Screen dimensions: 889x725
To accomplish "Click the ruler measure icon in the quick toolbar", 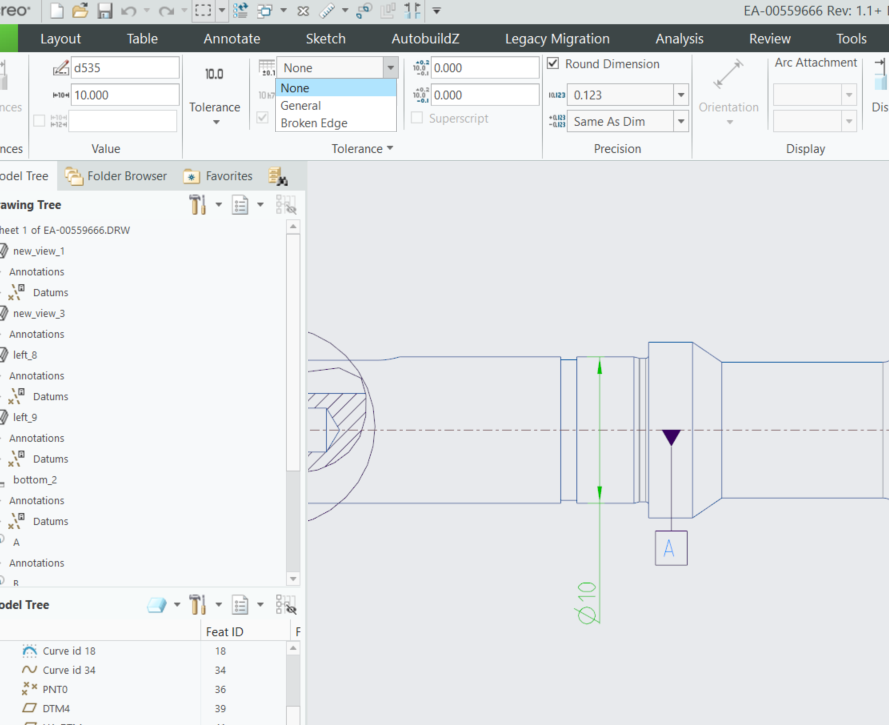I will tap(327, 11).
